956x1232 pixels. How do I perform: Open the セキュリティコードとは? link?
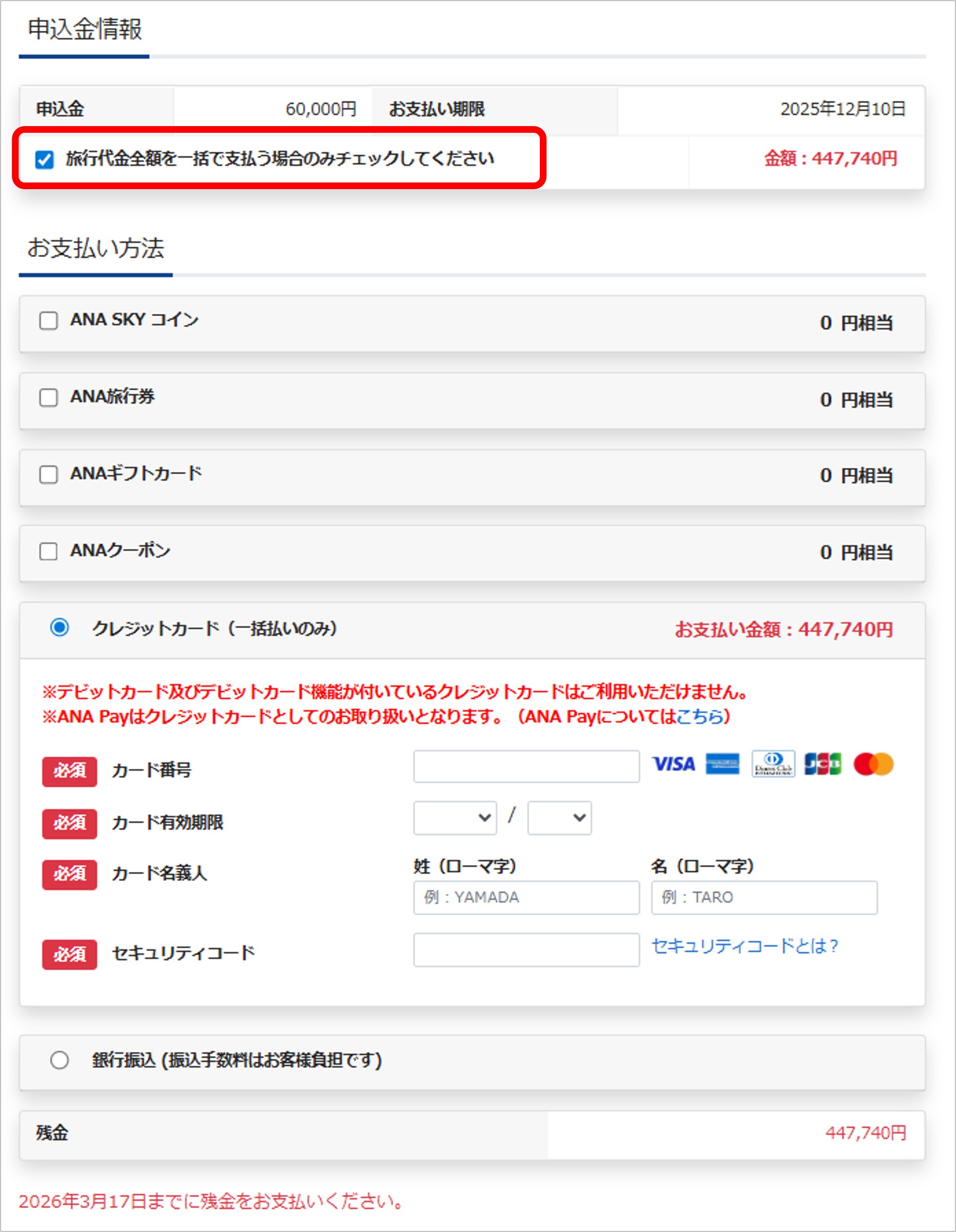(x=744, y=946)
